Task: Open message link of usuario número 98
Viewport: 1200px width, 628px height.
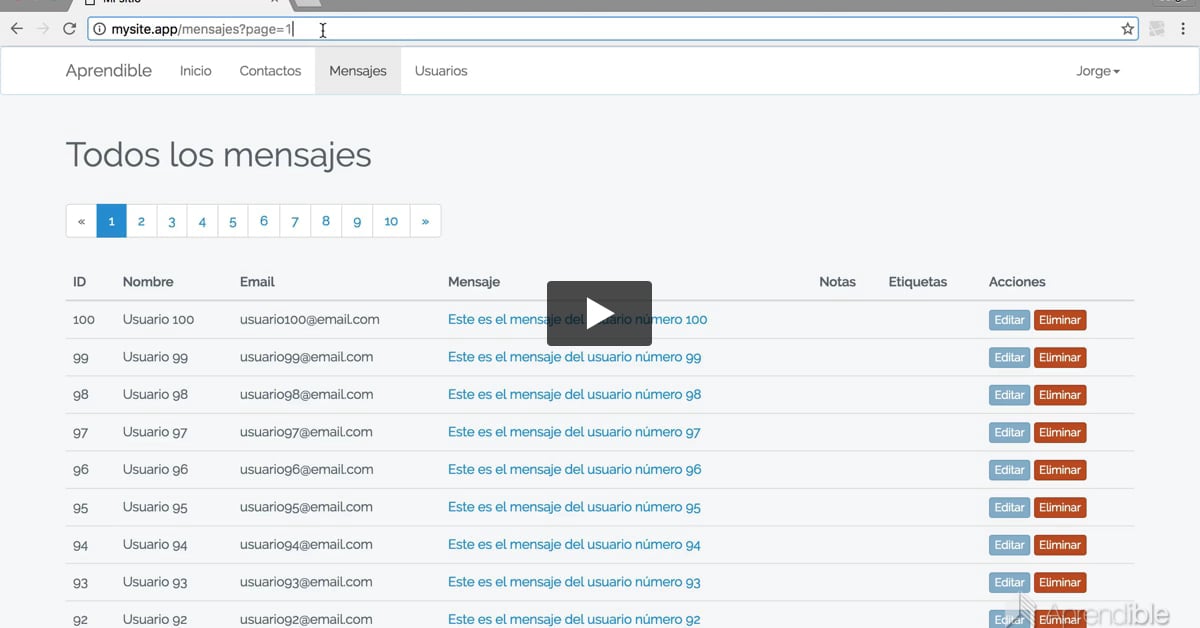Action: [574, 394]
